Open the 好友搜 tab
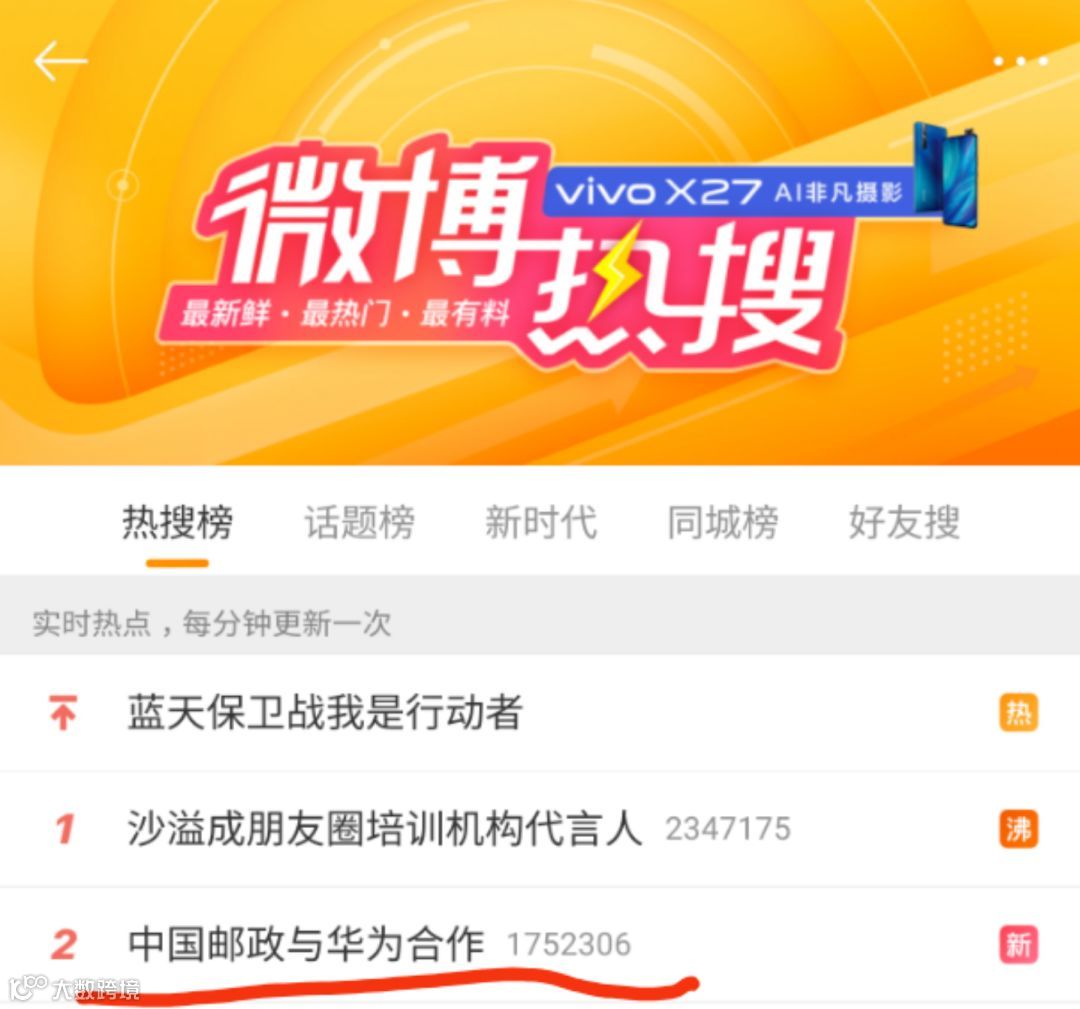This screenshot has height=1009, width=1080. click(x=904, y=522)
